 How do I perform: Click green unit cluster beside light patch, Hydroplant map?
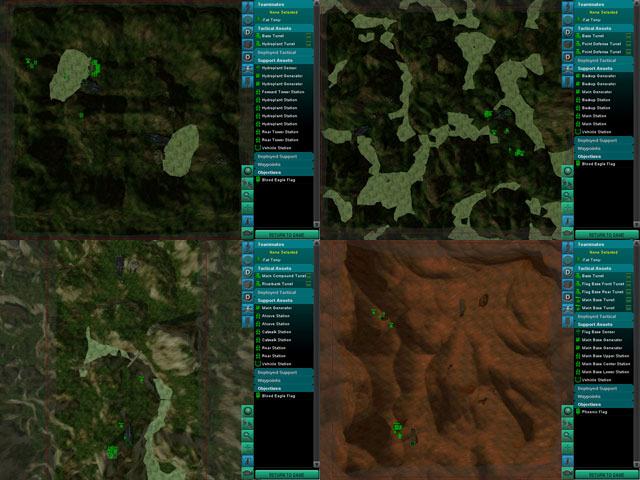click(x=95, y=68)
